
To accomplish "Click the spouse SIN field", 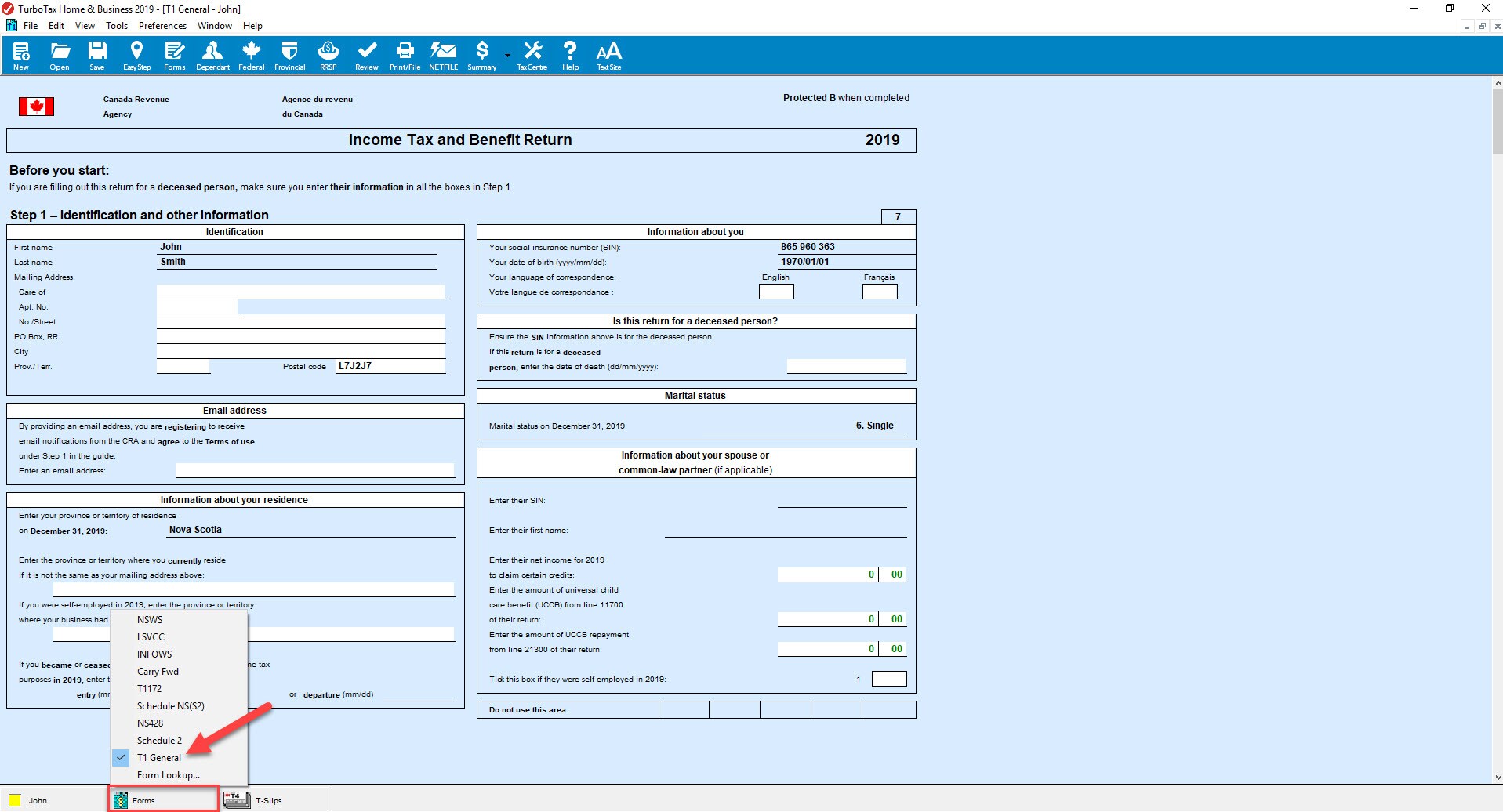I will (842, 500).
